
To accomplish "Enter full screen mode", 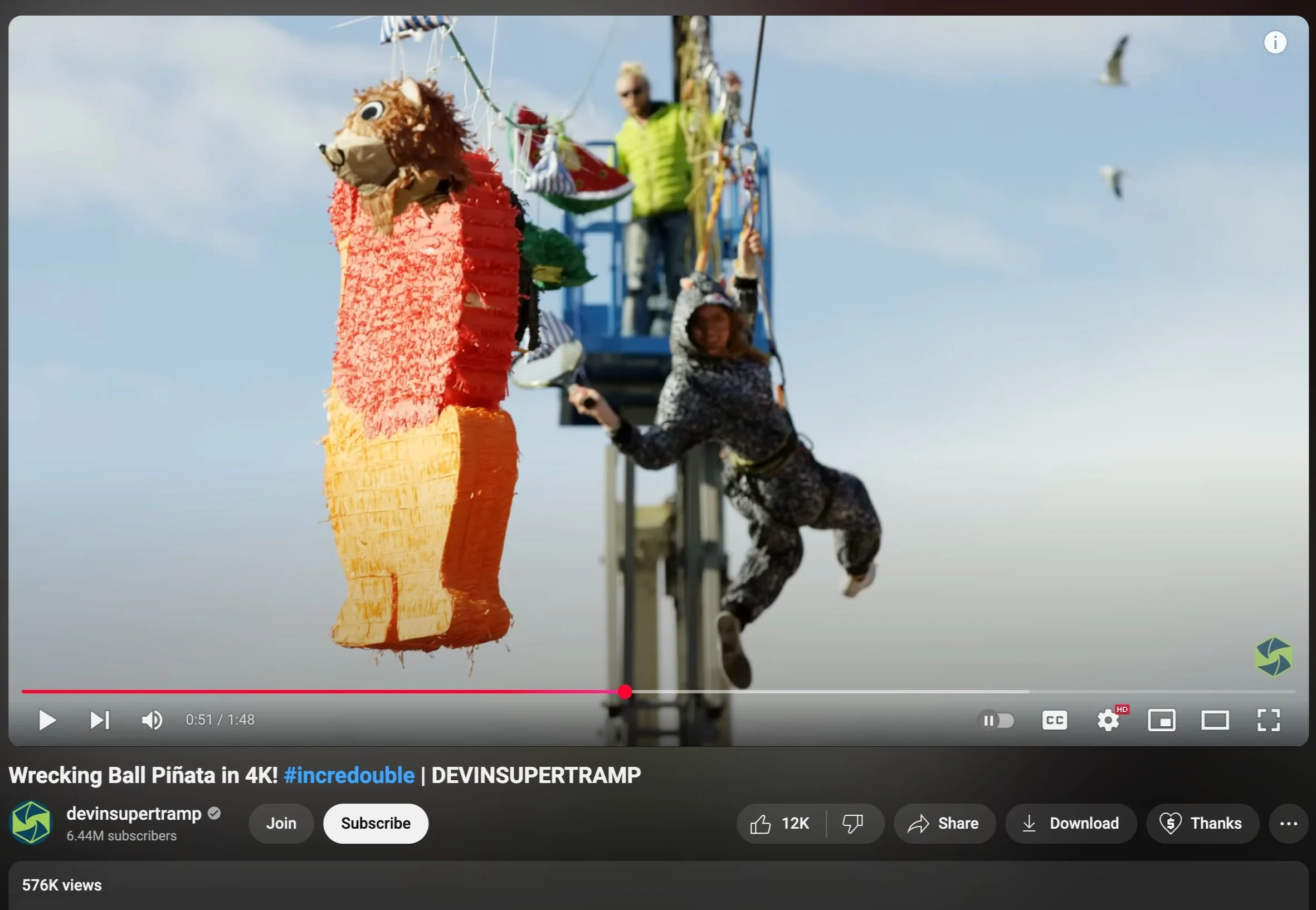I will click(1269, 721).
